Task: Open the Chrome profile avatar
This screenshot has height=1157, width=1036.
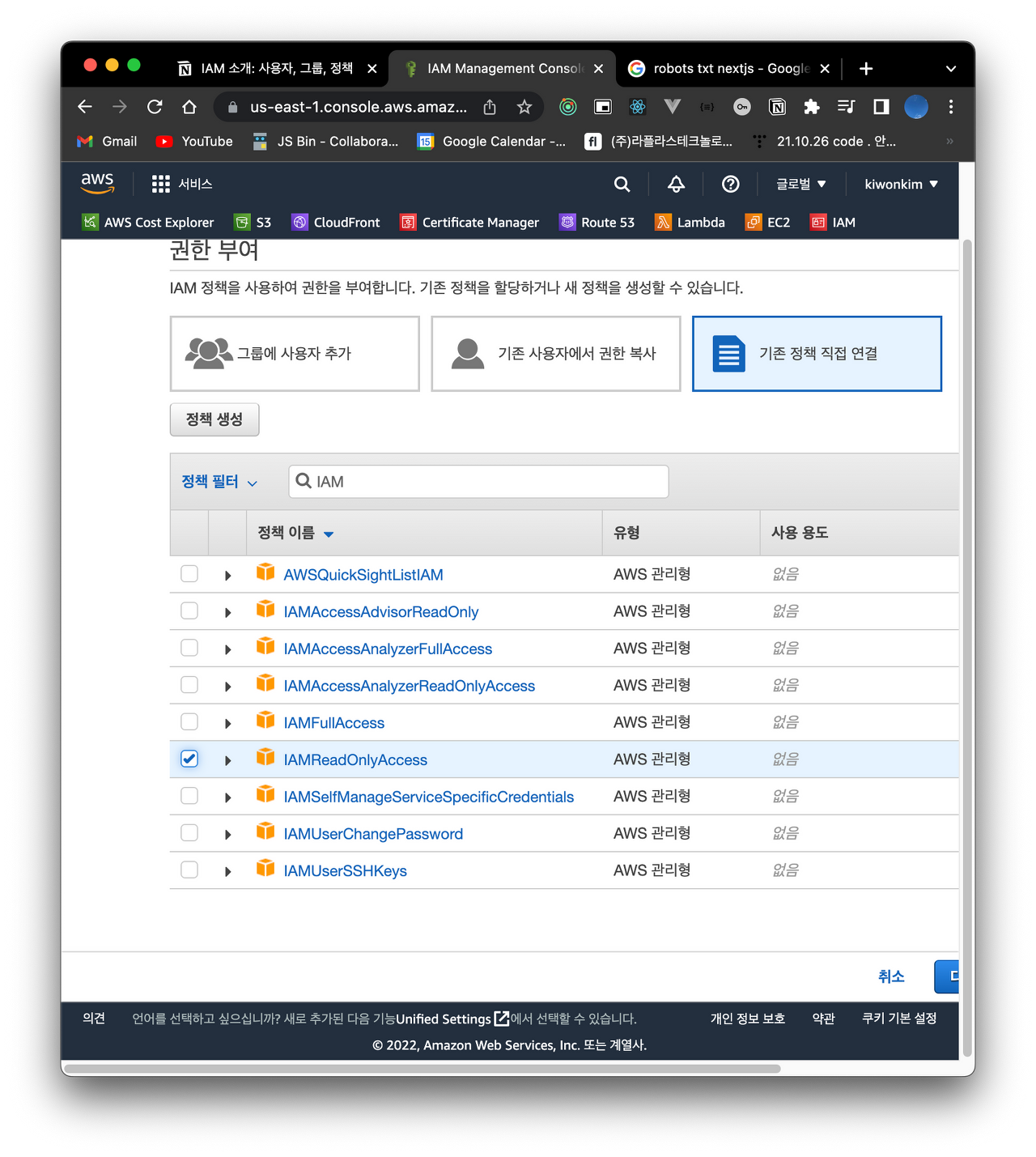Action: point(916,107)
